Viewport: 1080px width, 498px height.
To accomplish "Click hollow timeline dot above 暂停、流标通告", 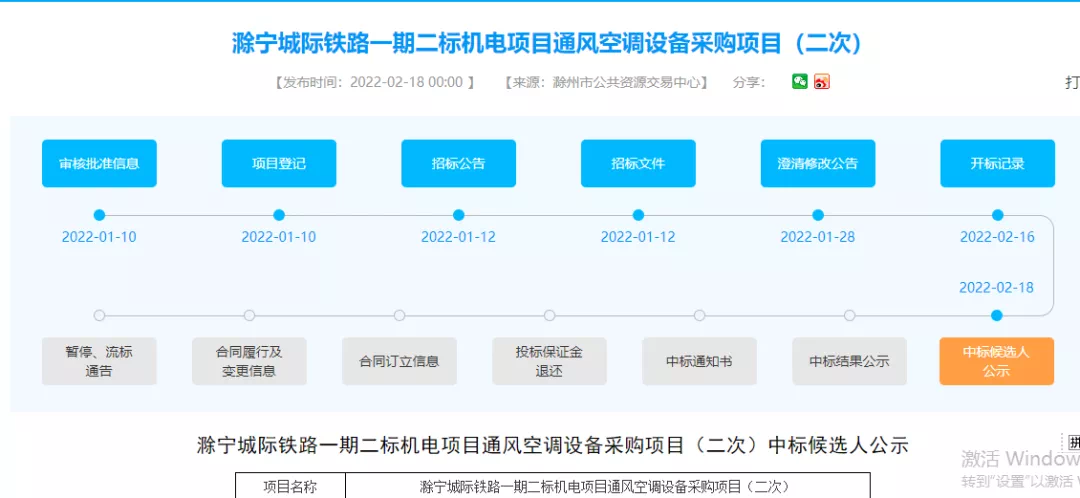I will tap(99, 315).
